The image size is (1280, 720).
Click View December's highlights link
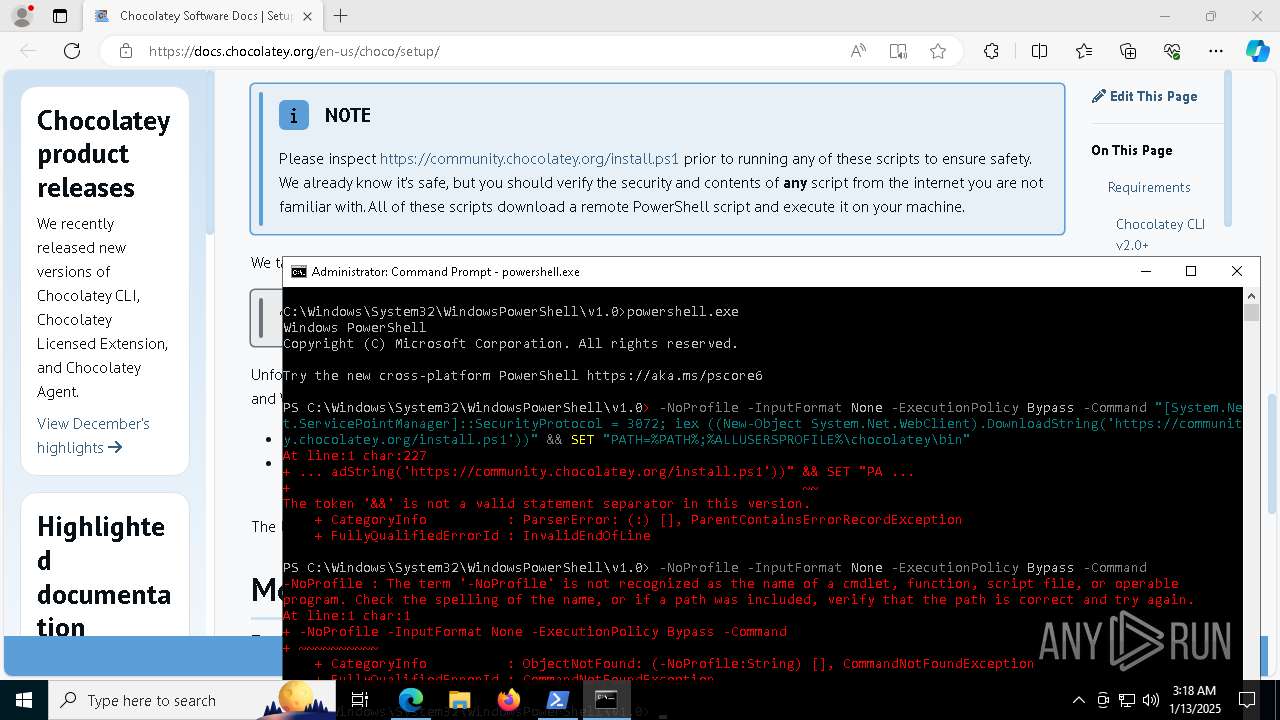point(93,435)
